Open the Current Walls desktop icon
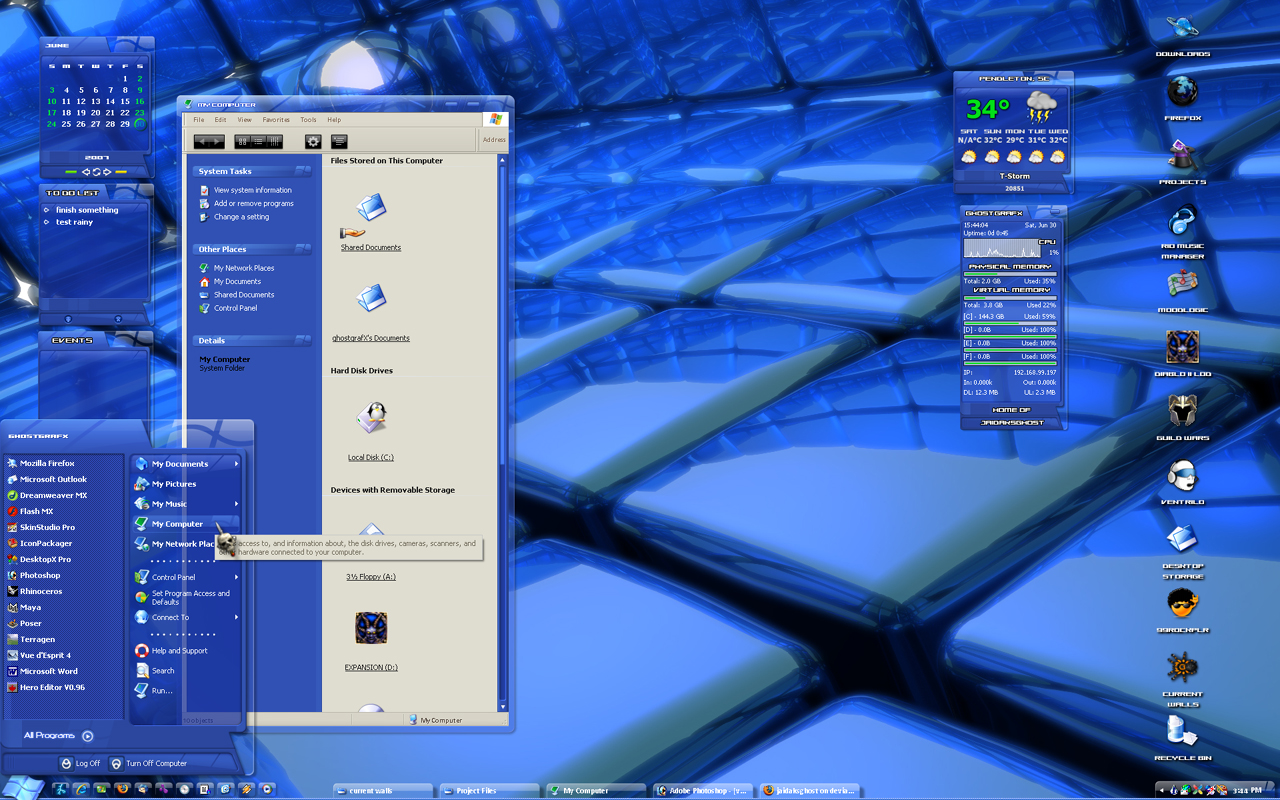 (1182, 667)
